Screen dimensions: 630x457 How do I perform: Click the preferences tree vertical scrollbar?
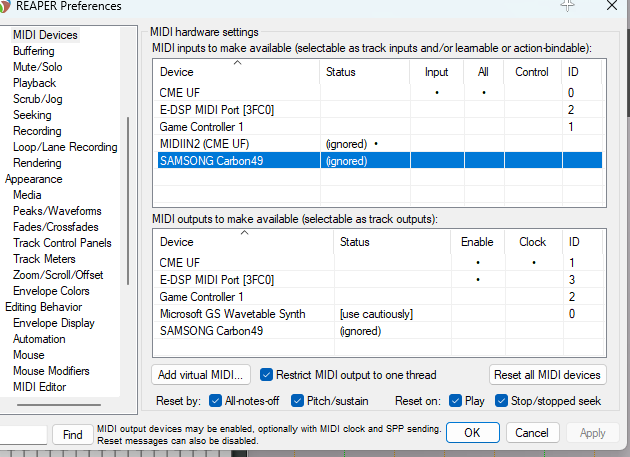point(128,201)
